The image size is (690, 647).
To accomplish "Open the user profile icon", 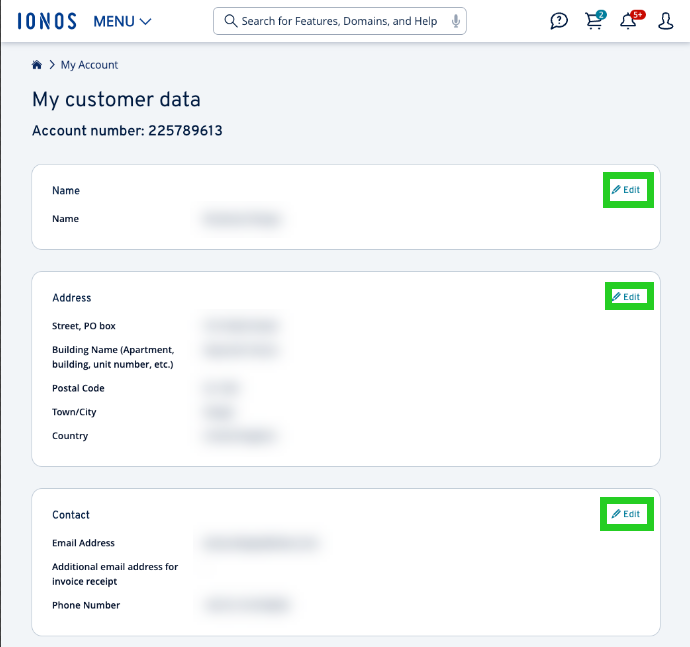I will point(666,21).
